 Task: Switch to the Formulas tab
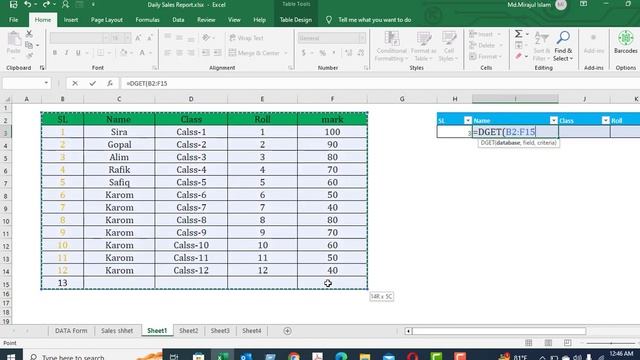tap(147, 20)
